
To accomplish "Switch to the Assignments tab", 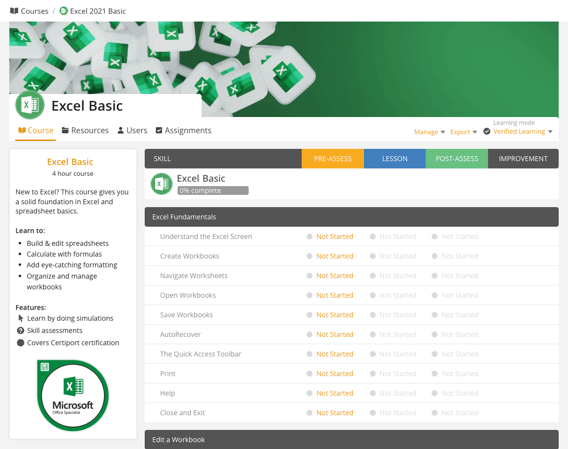I will [x=183, y=130].
